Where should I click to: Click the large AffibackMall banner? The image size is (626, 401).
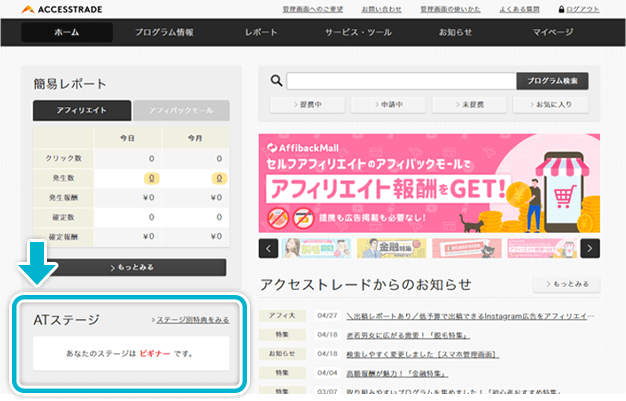(x=429, y=183)
